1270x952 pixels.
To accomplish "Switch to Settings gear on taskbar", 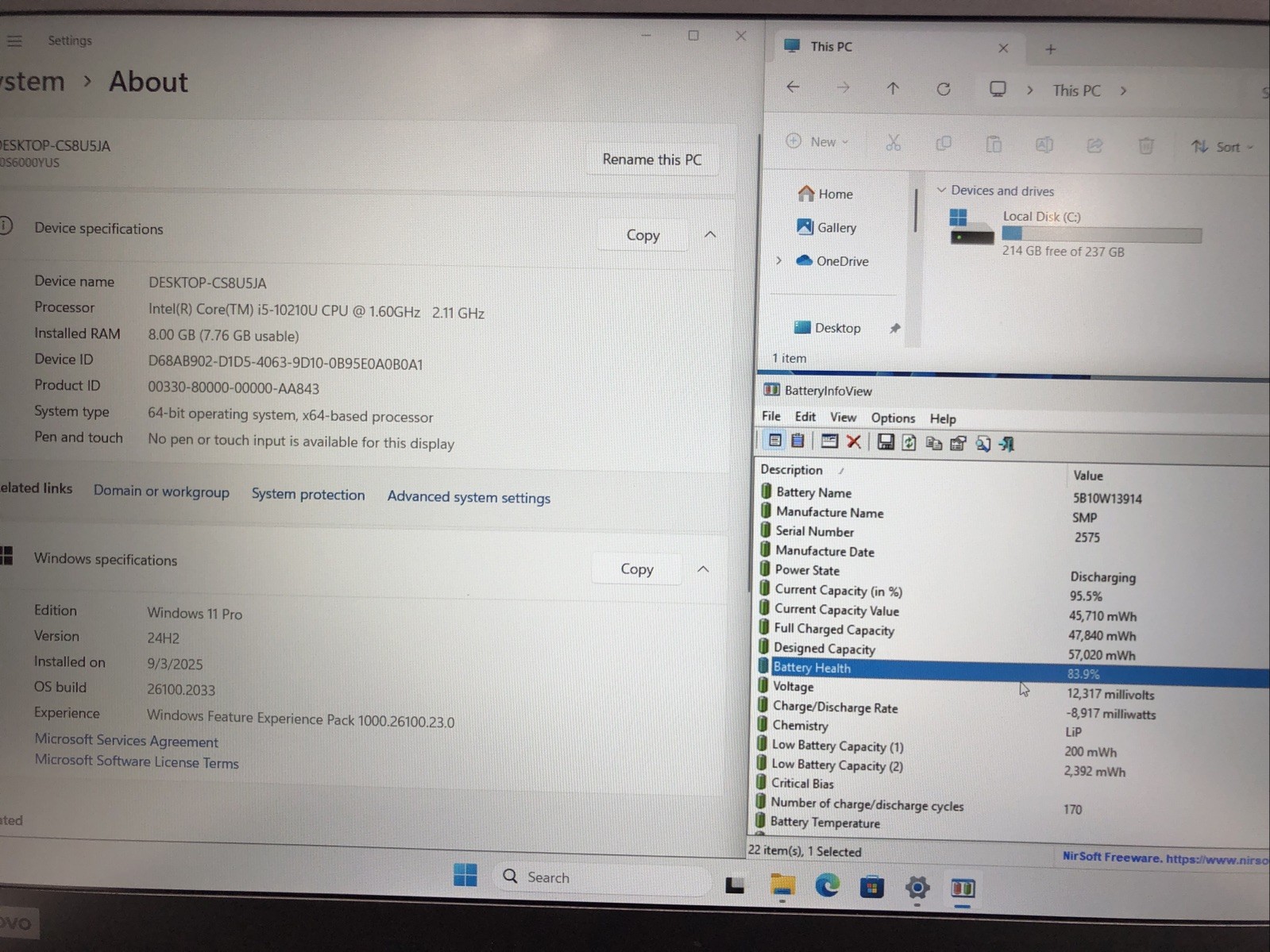I will point(917,888).
